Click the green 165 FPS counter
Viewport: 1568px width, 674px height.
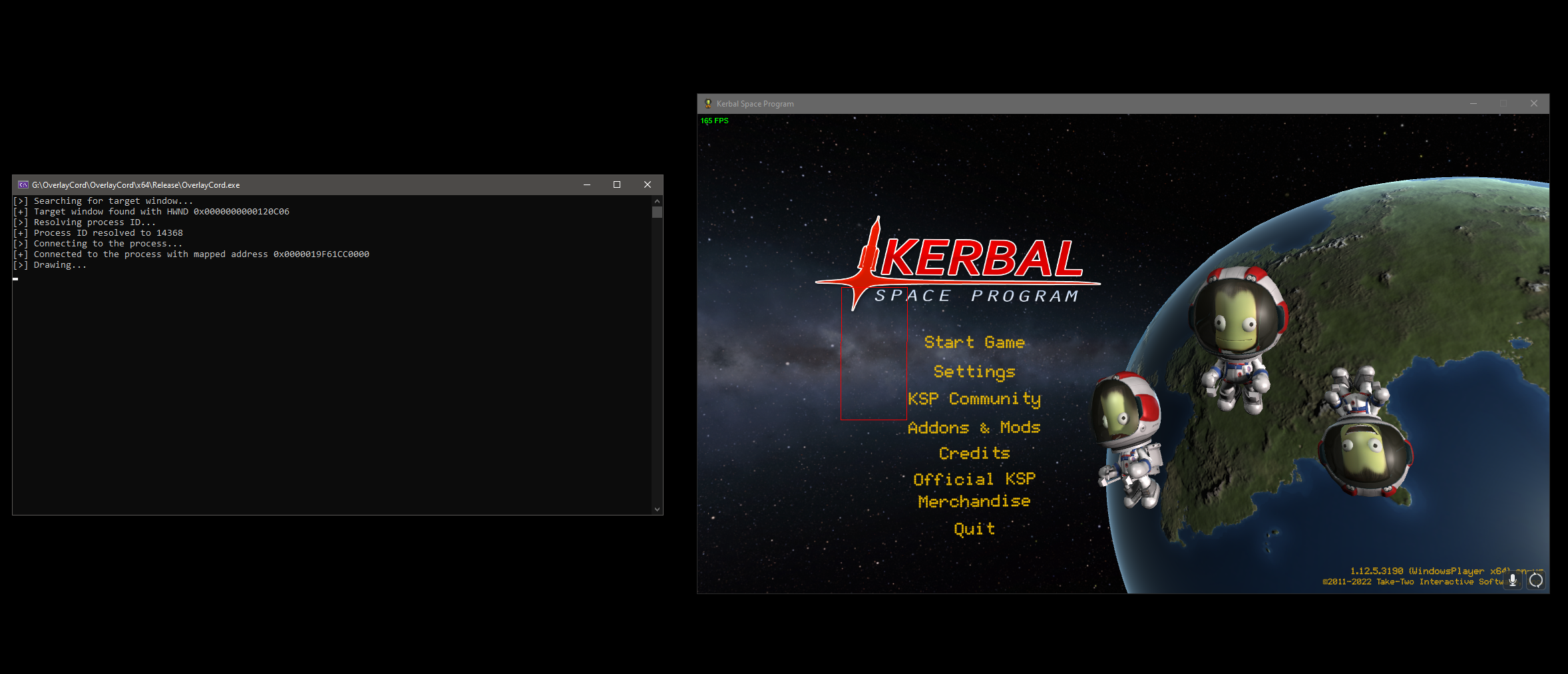[714, 121]
